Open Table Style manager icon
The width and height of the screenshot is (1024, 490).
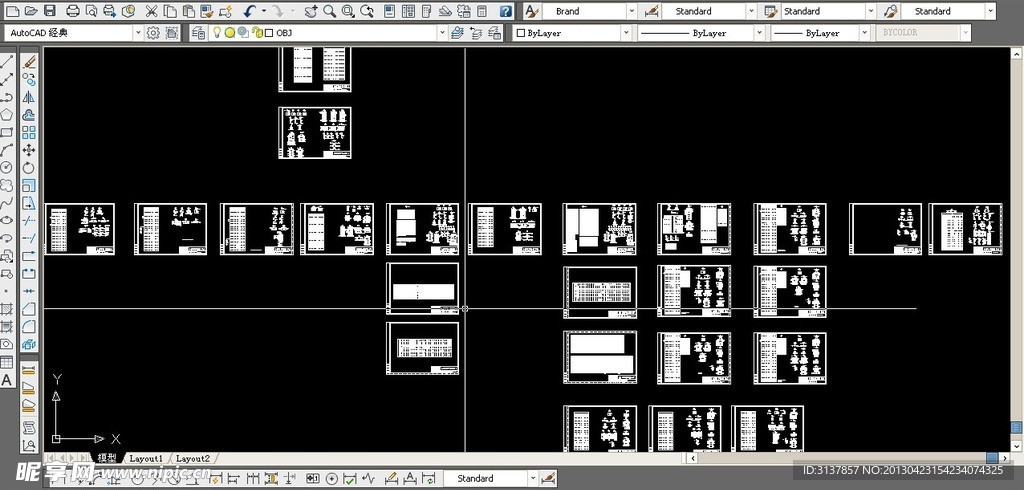click(x=771, y=11)
